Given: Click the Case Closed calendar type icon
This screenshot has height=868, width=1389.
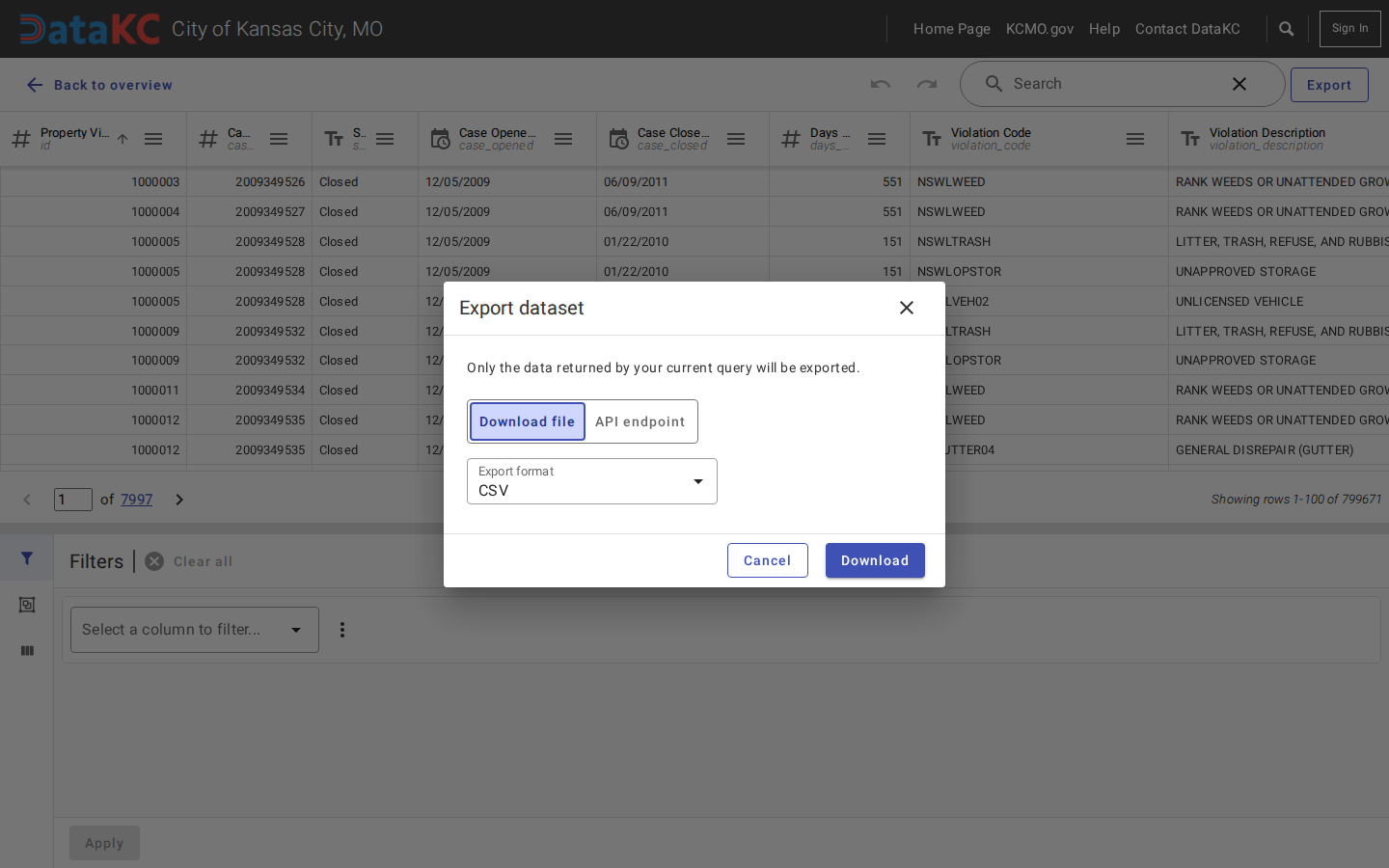Looking at the screenshot, I should click(x=618, y=139).
